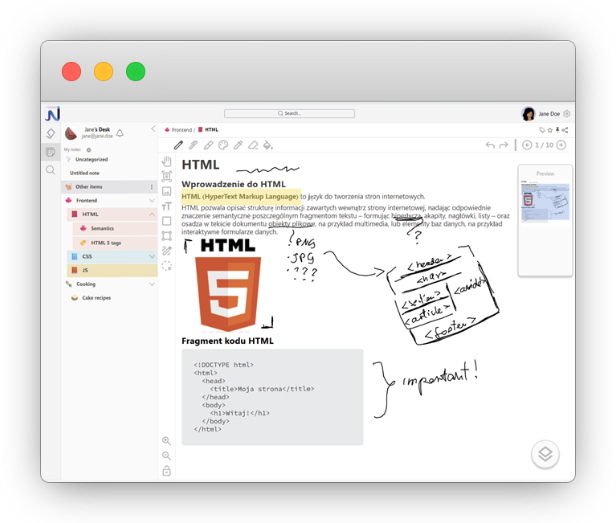Image resolution: width=616 pixels, height=523 pixels.
Task: Toggle pinning this note
Action: tap(557, 130)
